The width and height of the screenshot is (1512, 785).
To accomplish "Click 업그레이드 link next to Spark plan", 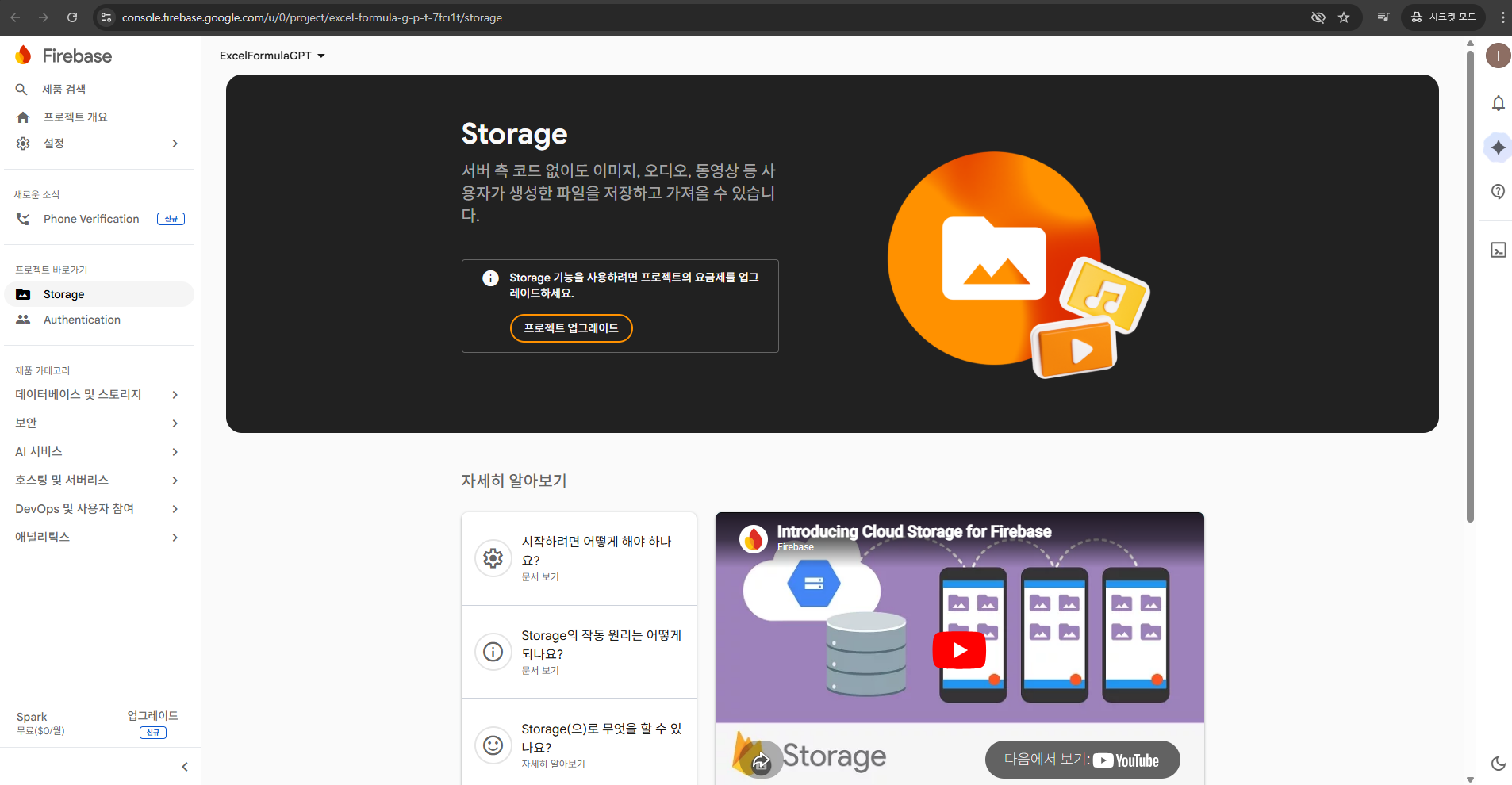I will tap(153, 716).
